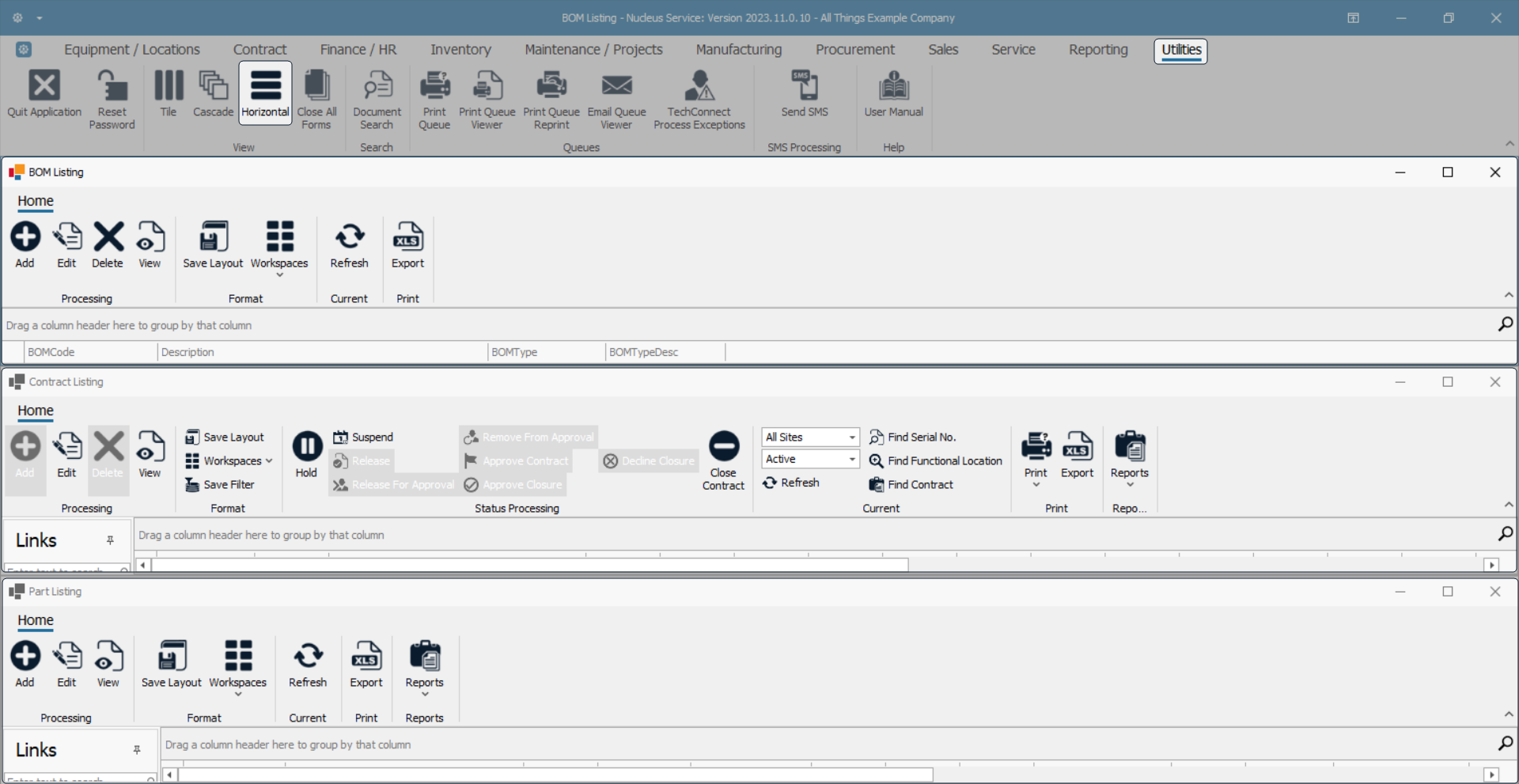Switch to Reporting tab

pyautogui.click(x=1098, y=50)
